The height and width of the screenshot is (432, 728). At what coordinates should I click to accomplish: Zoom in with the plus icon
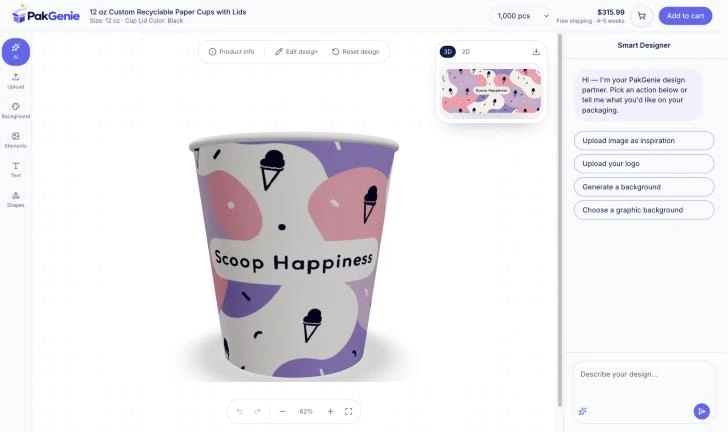331,412
